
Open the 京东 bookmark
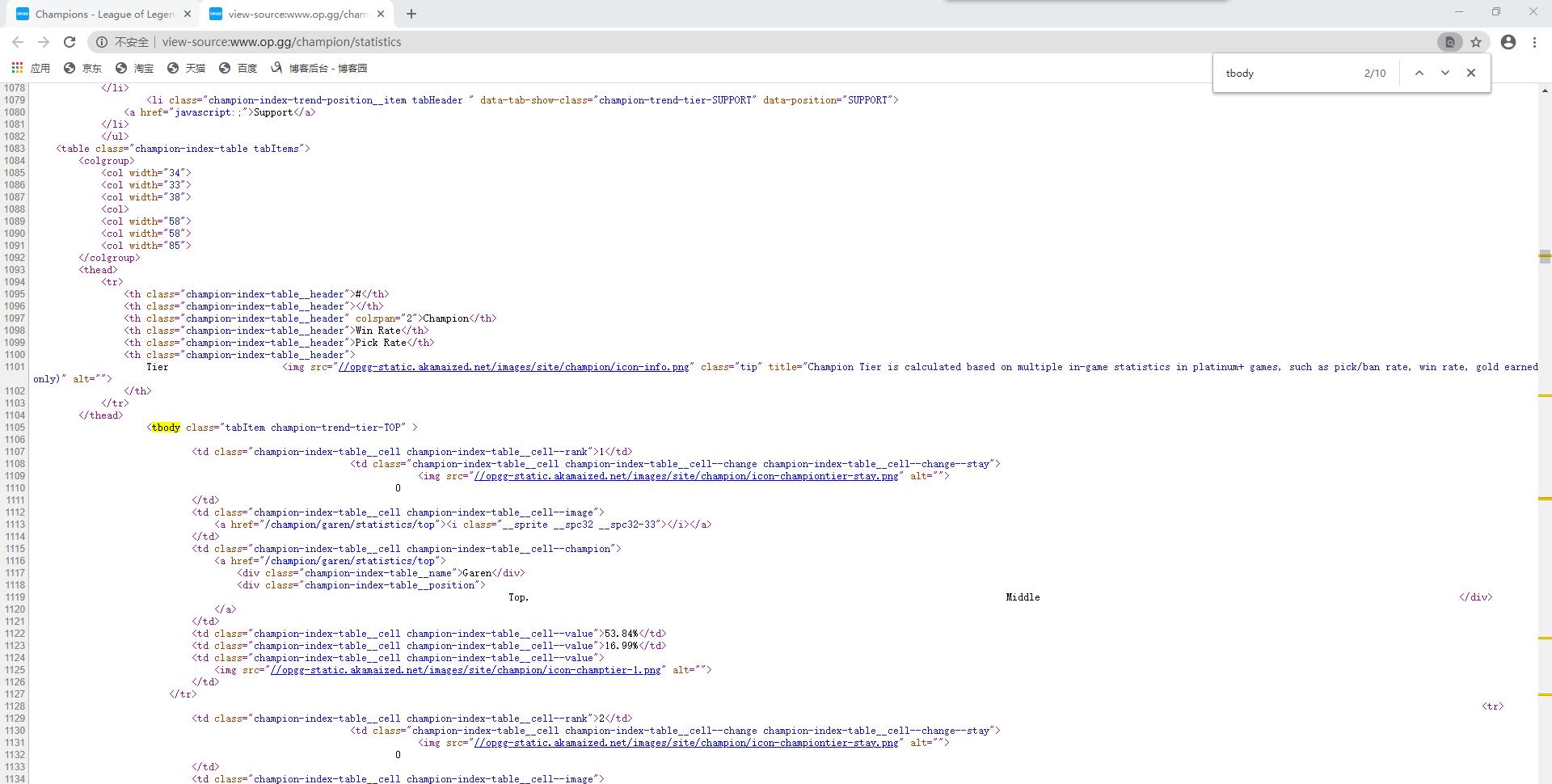pos(83,68)
